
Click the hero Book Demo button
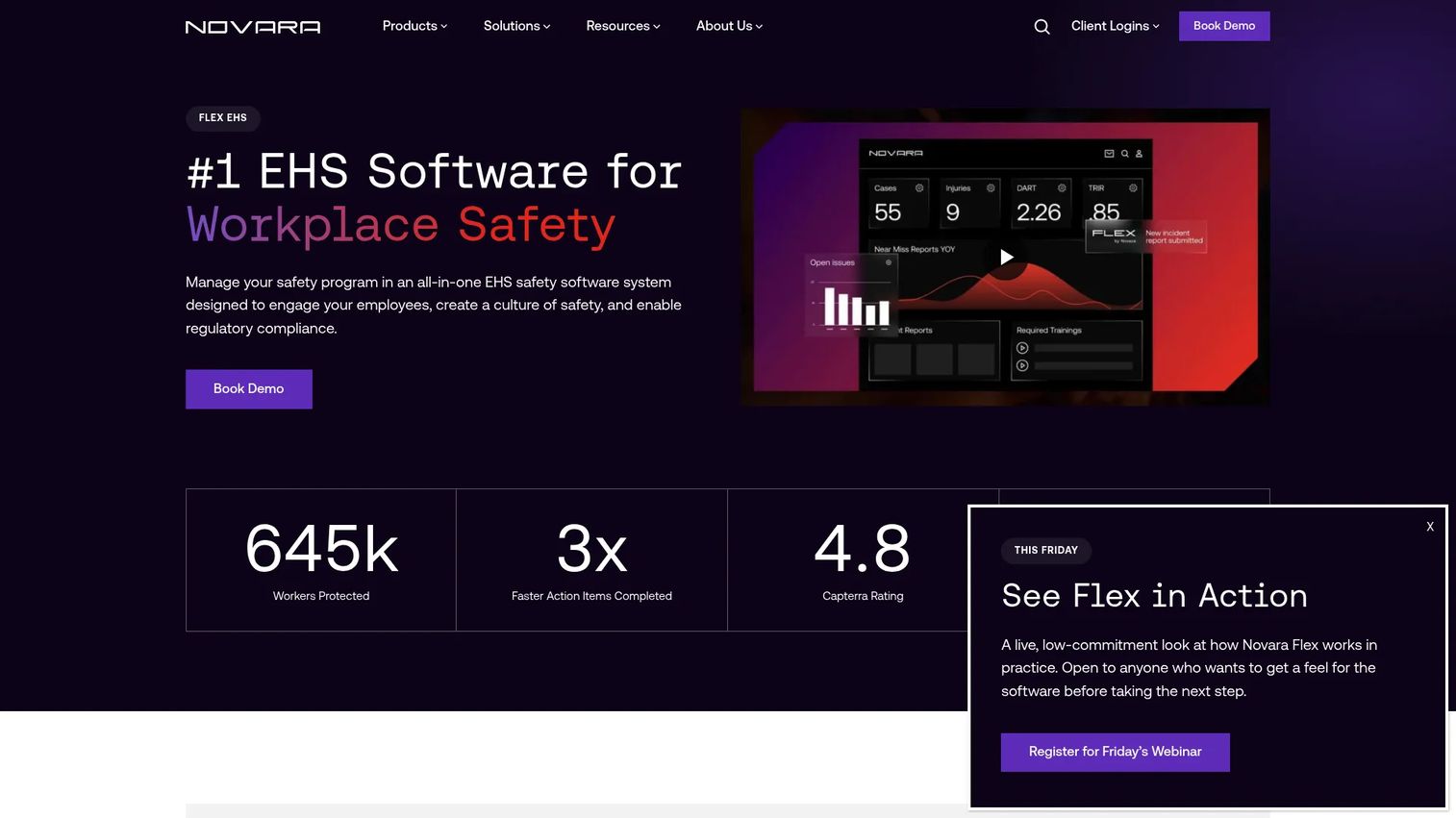tap(249, 389)
